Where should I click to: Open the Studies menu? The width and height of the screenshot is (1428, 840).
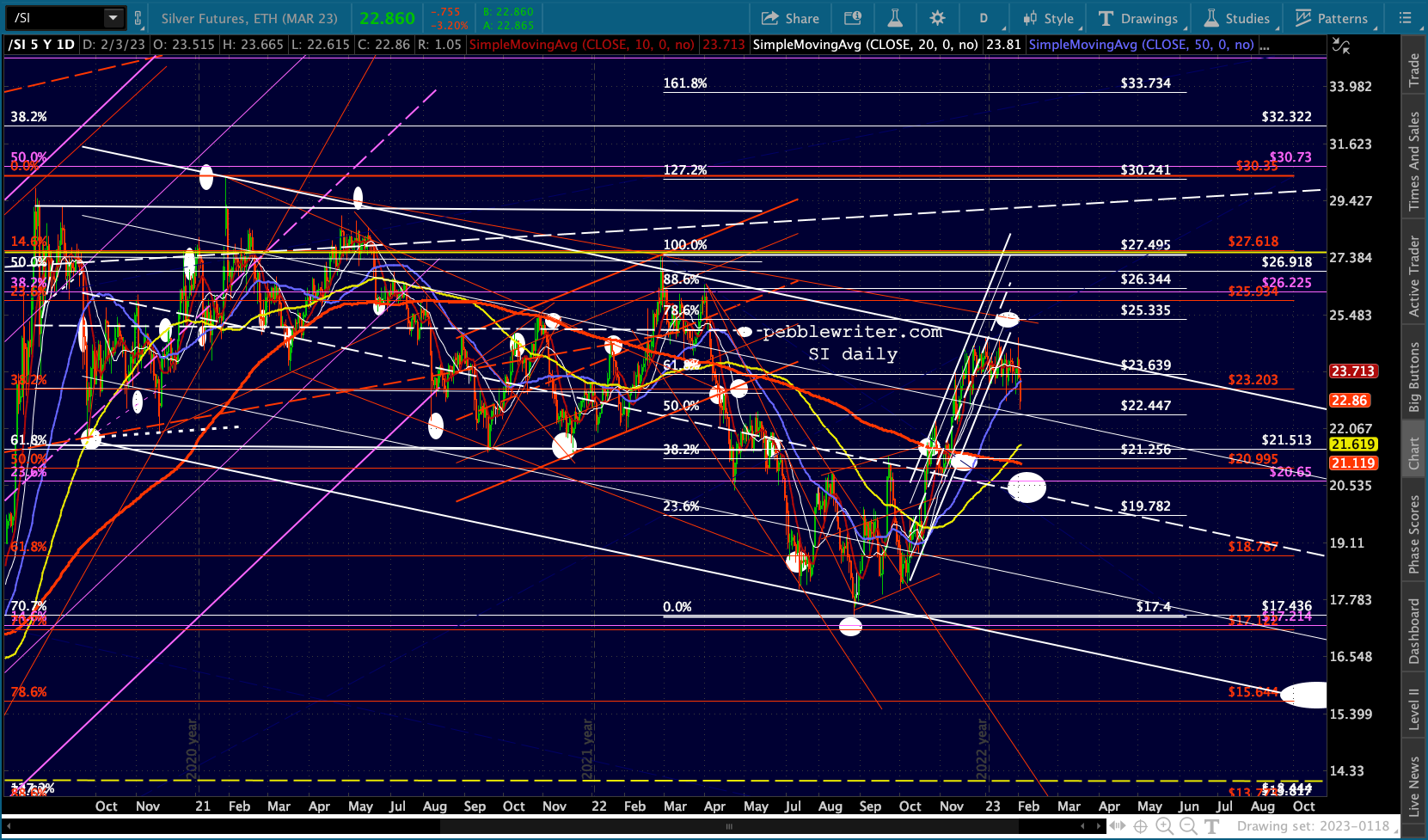1237,18
